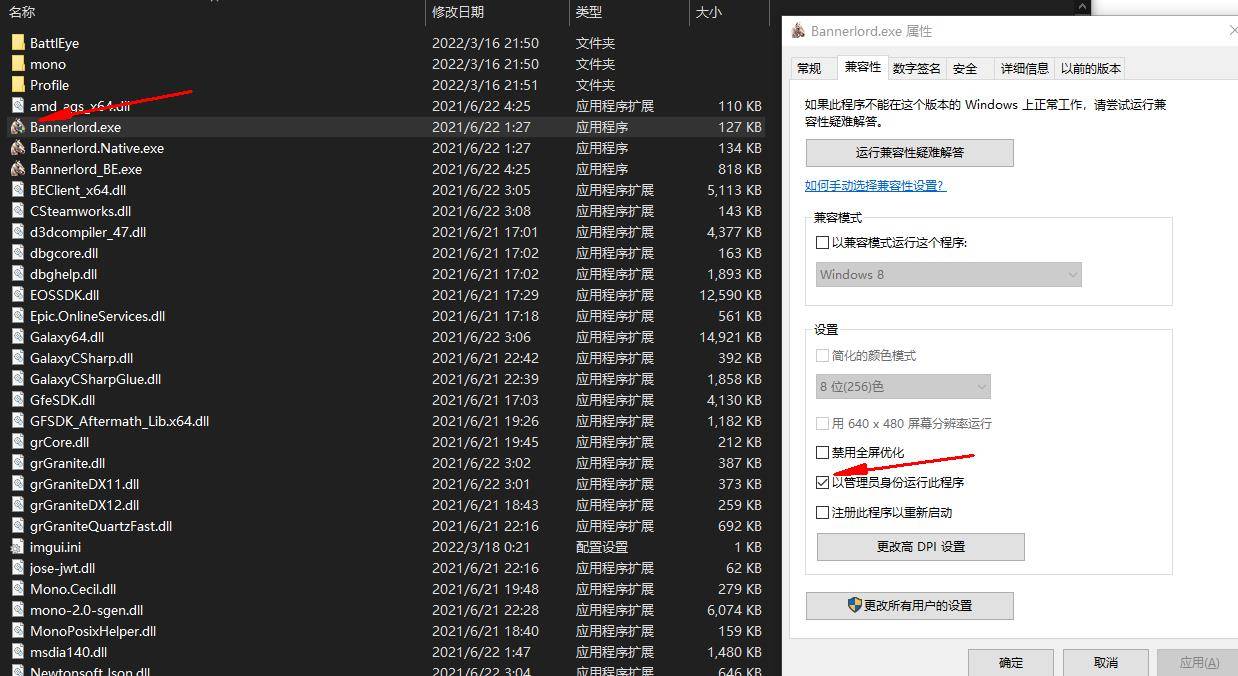Select the MonoPosixHelper.dll file icon
Image resolution: width=1238 pixels, height=676 pixels.
pyautogui.click(x=18, y=631)
